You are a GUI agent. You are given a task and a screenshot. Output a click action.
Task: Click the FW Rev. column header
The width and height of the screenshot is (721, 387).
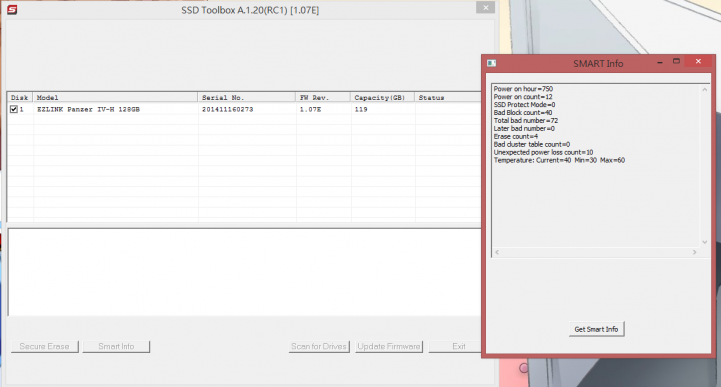pyautogui.click(x=323, y=97)
